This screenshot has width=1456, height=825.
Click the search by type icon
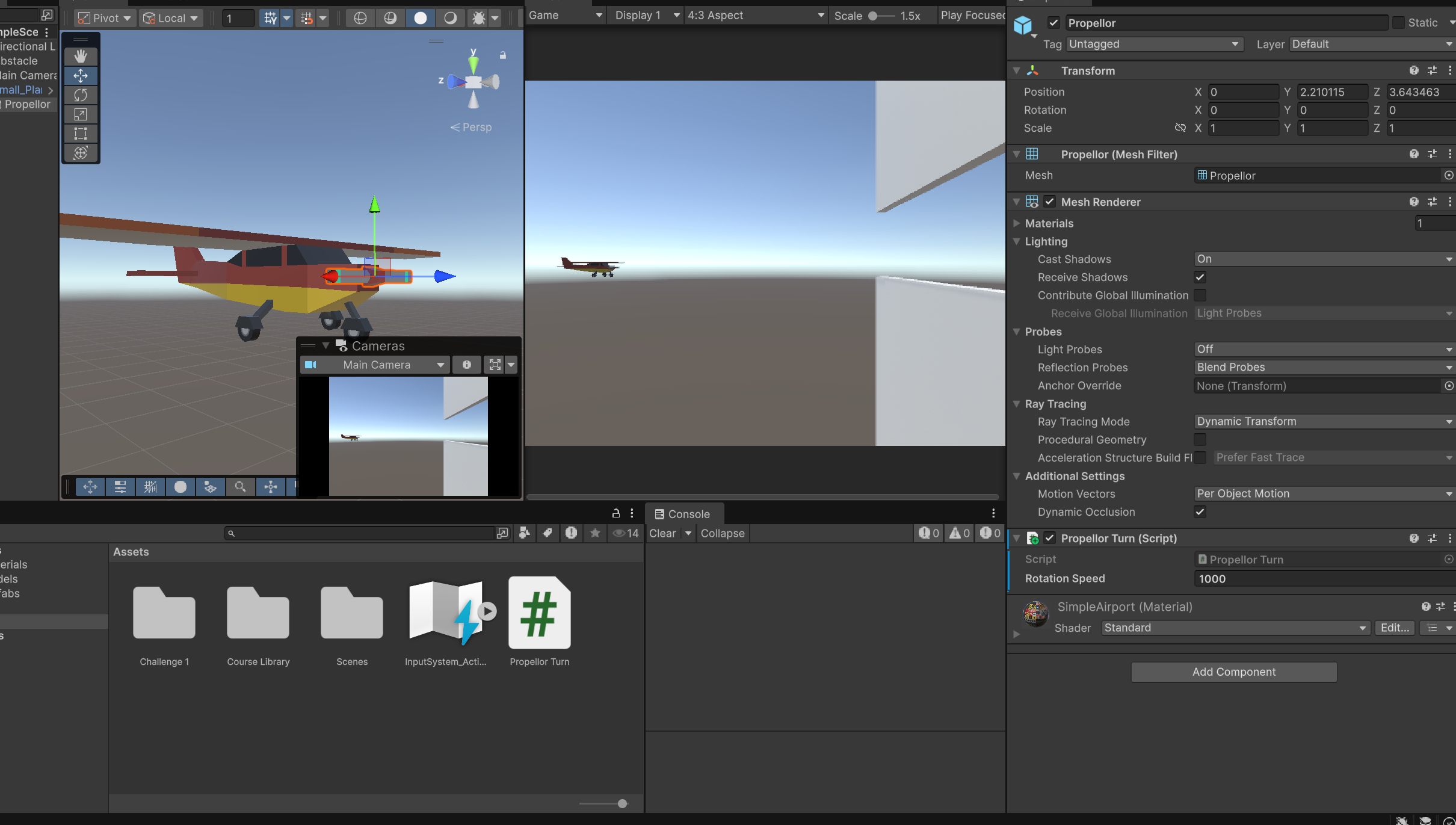(x=525, y=533)
